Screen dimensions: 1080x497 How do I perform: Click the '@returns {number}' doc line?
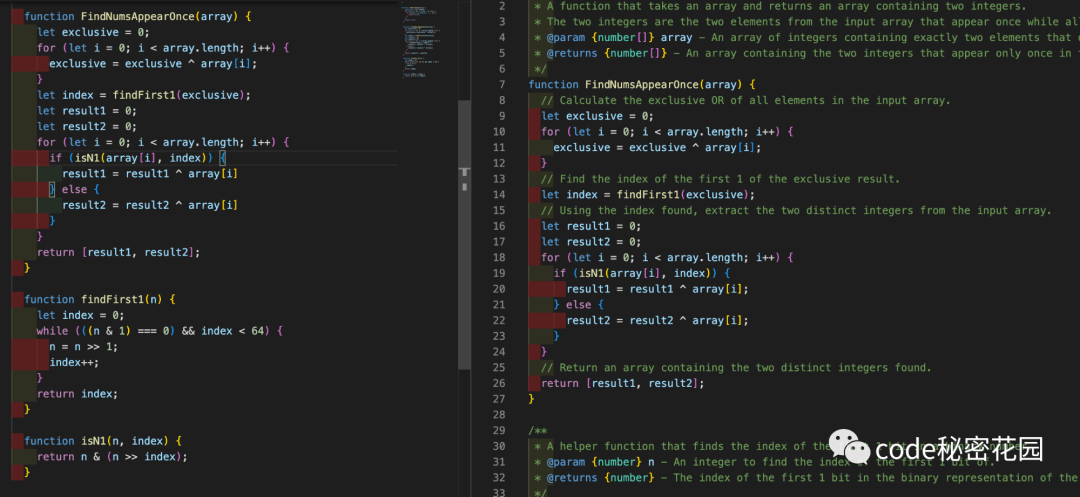click(x=807, y=478)
